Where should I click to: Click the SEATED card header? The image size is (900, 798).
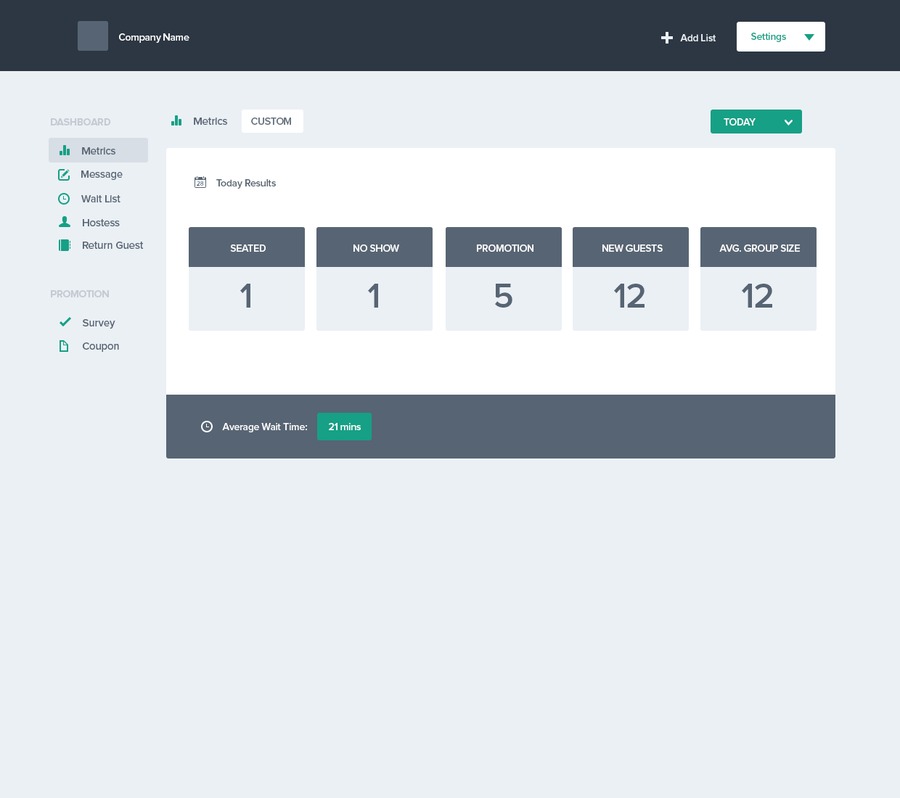point(247,247)
